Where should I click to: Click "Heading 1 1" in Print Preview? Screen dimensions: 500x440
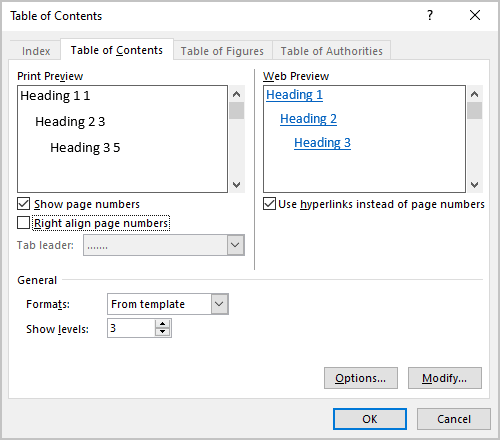(55, 96)
